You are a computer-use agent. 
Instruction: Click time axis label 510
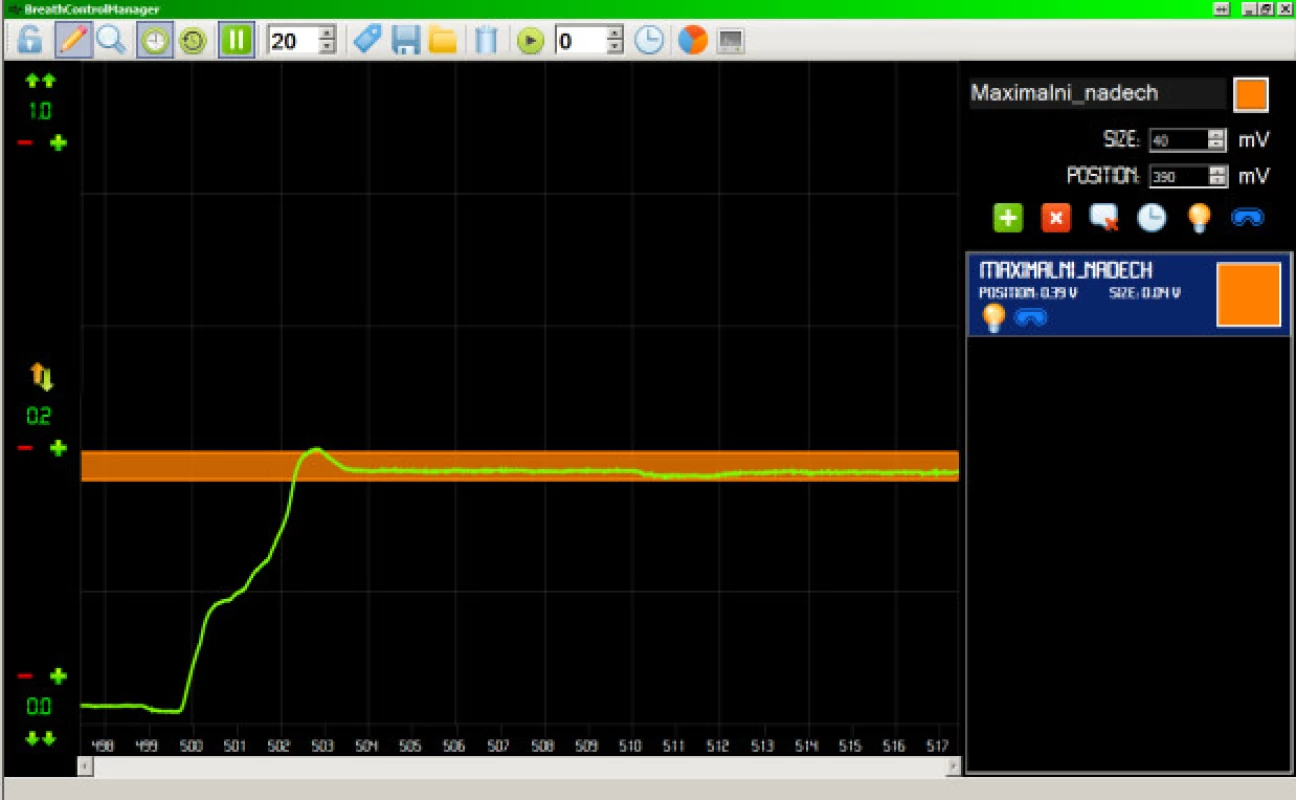tap(630, 746)
